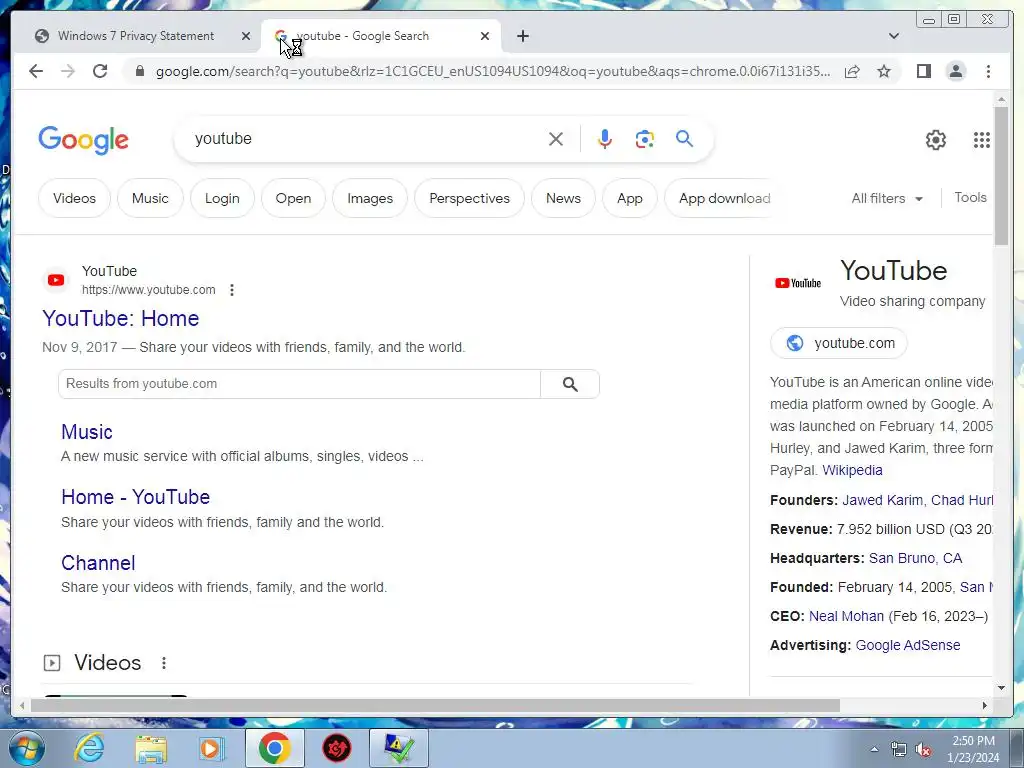Search by image with Google Lens icon
The height and width of the screenshot is (768, 1024).
(x=645, y=139)
